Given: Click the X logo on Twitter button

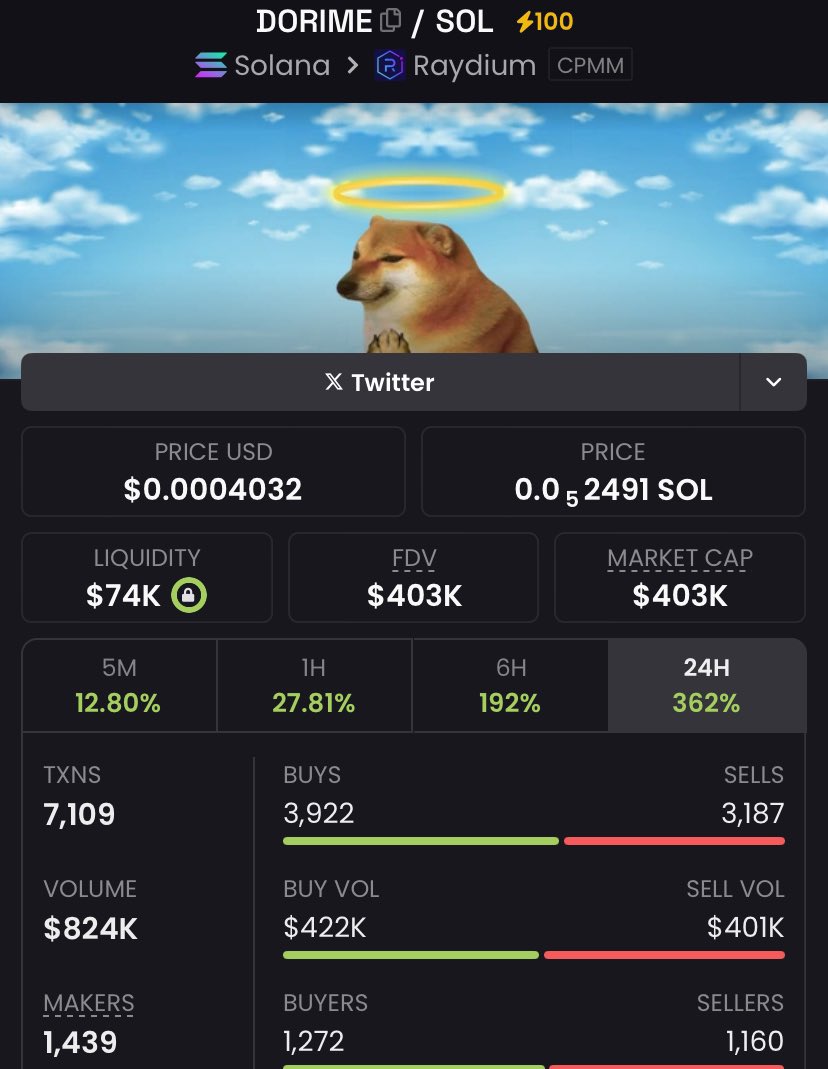Looking at the screenshot, I should (x=334, y=382).
